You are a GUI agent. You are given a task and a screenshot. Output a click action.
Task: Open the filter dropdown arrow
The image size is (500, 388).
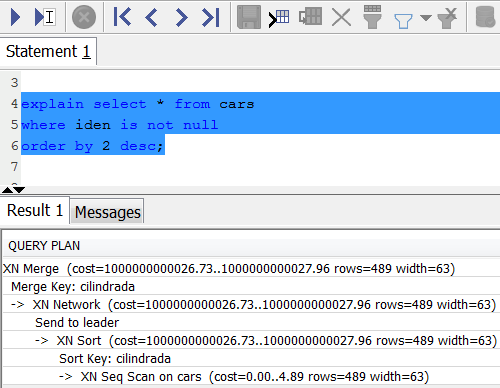(426, 18)
